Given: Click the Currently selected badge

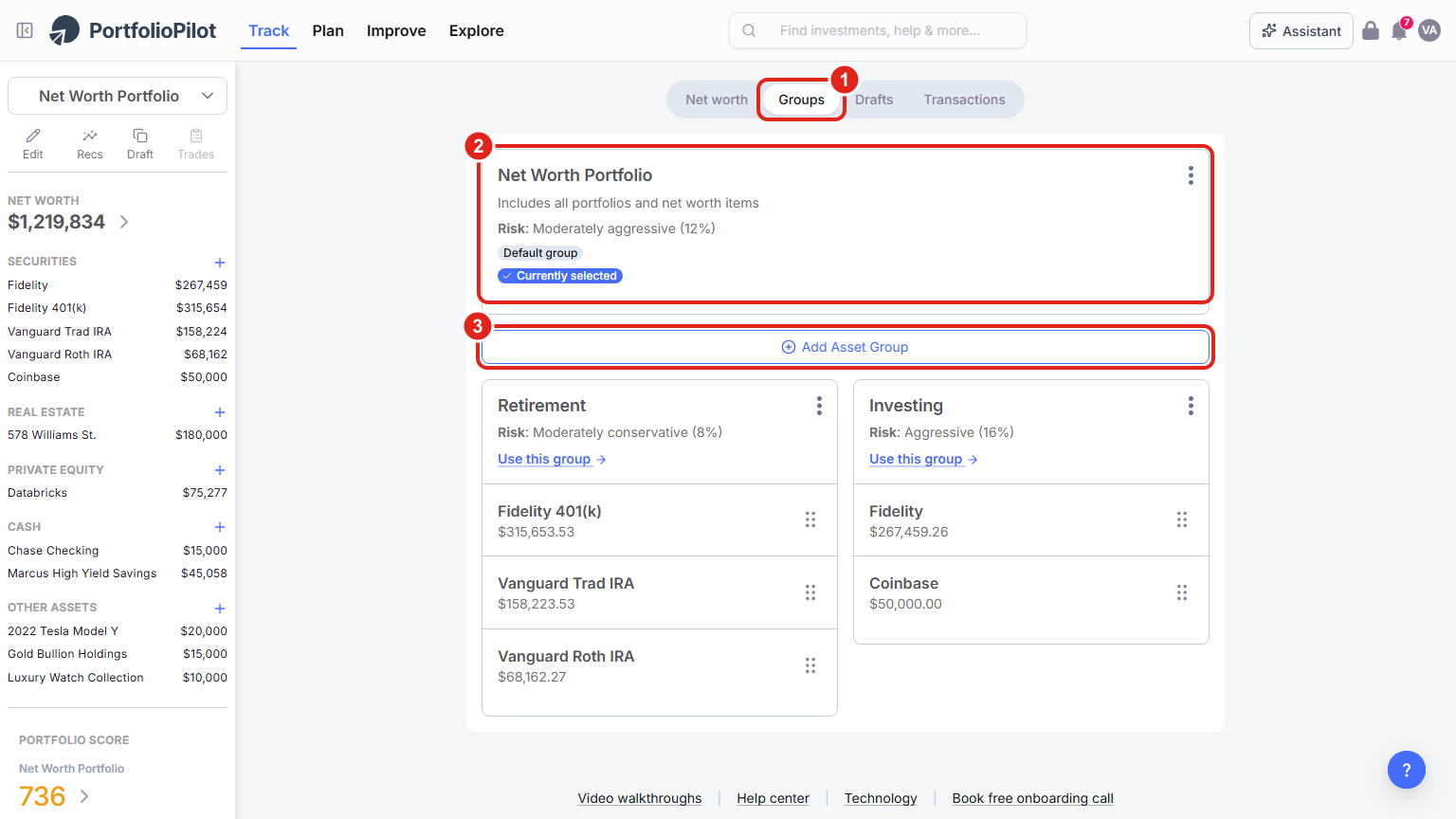Looking at the screenshot, I should coord(560,276).
